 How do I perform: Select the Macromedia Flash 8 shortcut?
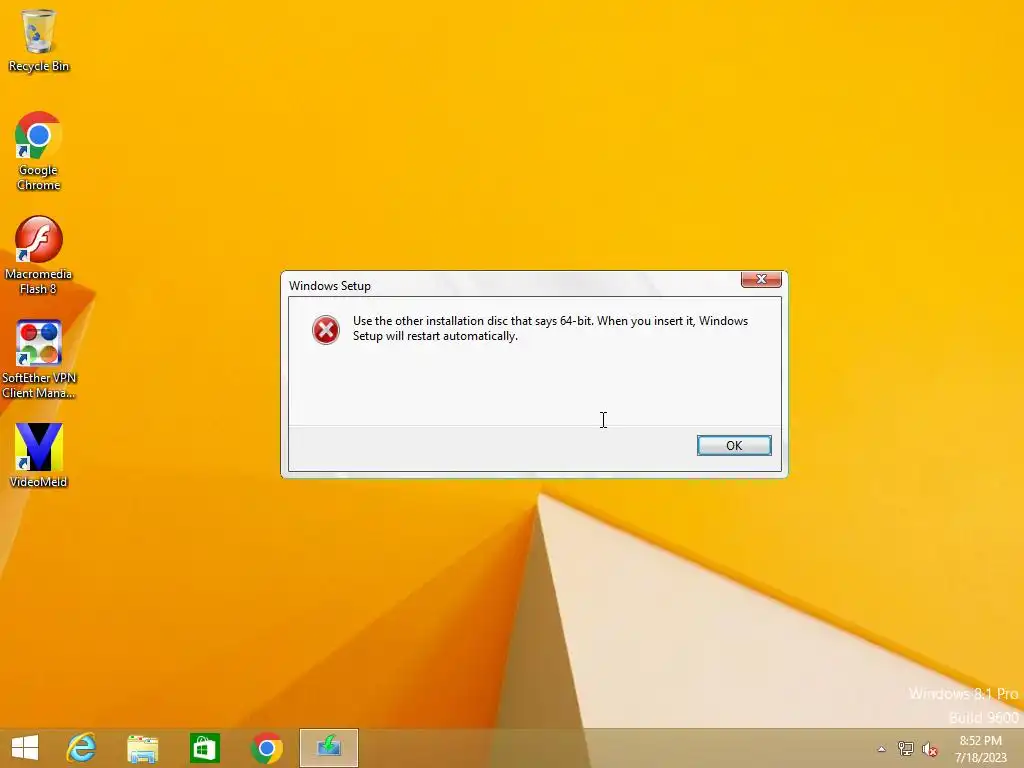tap(39, 255)
